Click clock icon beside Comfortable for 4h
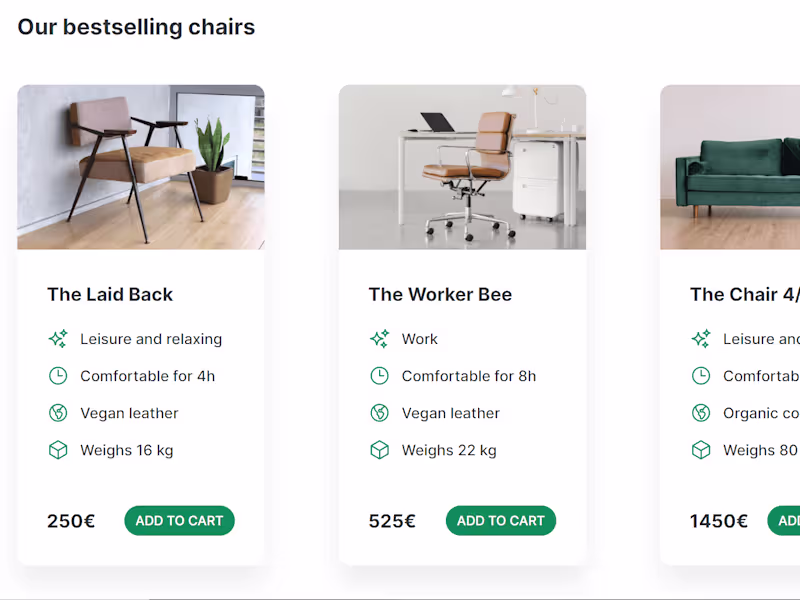The height and width of the screenshot is (600, 800). (x=58, y=376)
